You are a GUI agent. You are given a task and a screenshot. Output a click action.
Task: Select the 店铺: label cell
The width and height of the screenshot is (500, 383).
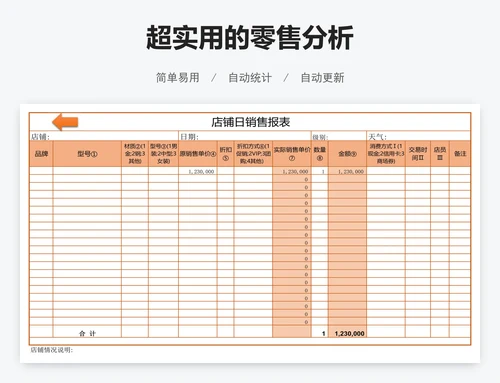click(x=104, y=136)
